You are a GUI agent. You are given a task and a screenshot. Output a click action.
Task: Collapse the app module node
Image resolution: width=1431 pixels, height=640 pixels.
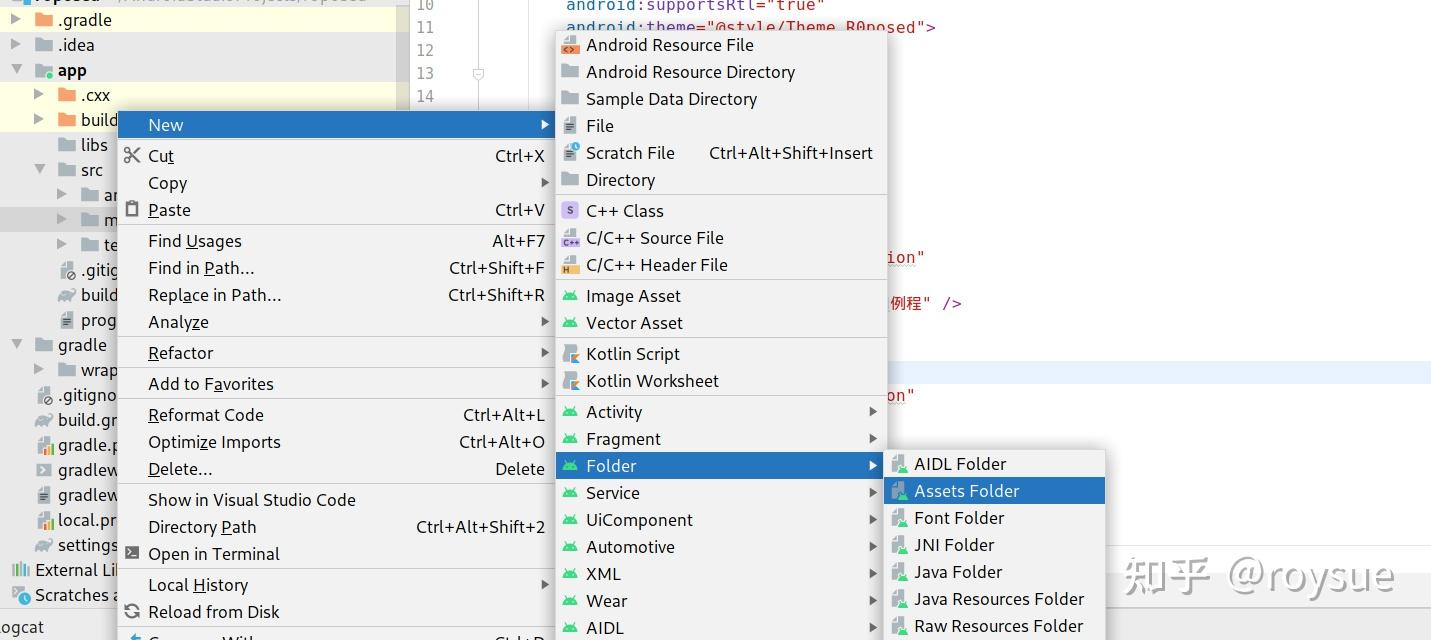[x=16, y=70]
